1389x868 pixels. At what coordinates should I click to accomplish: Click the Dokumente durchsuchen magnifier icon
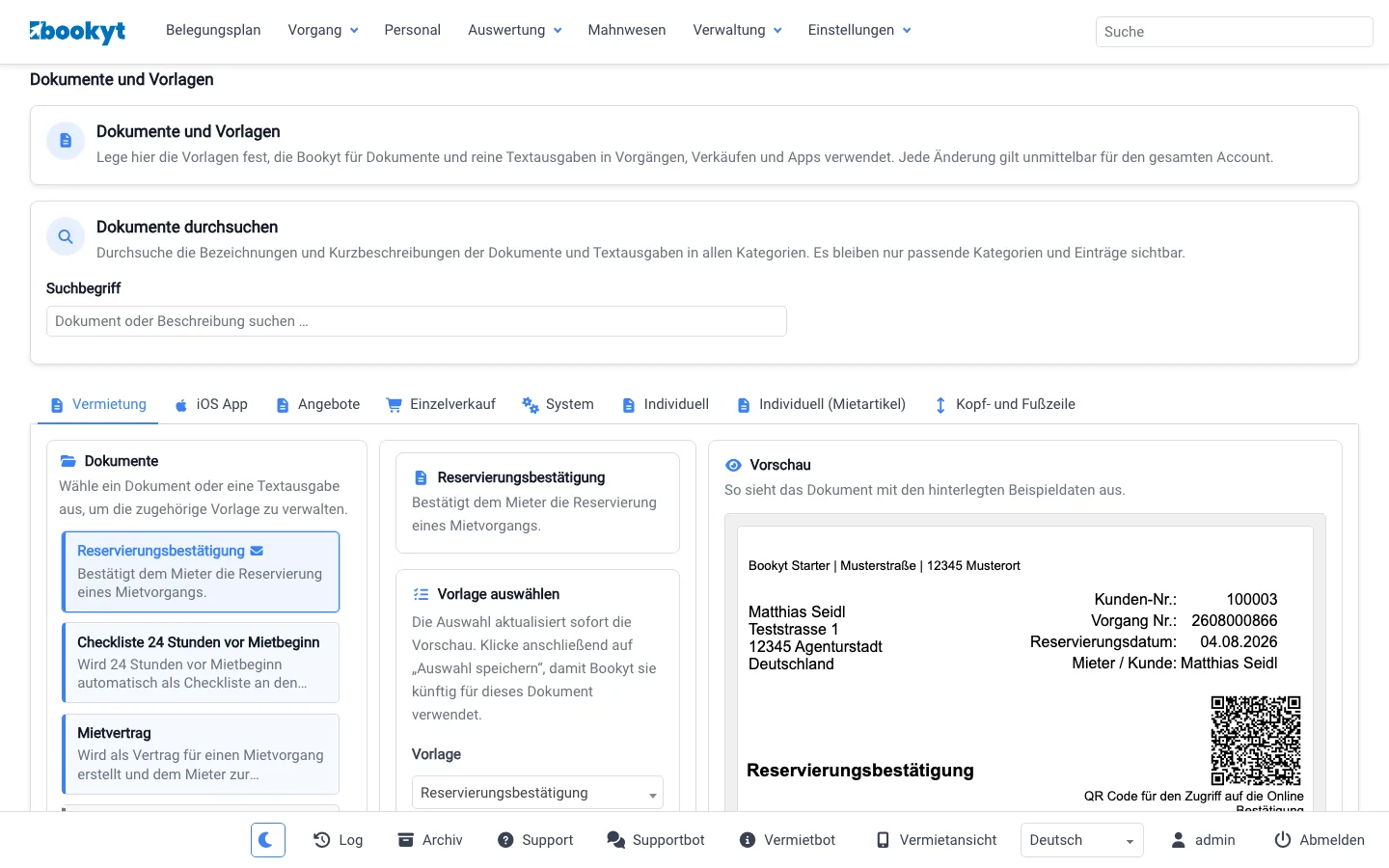66,236
